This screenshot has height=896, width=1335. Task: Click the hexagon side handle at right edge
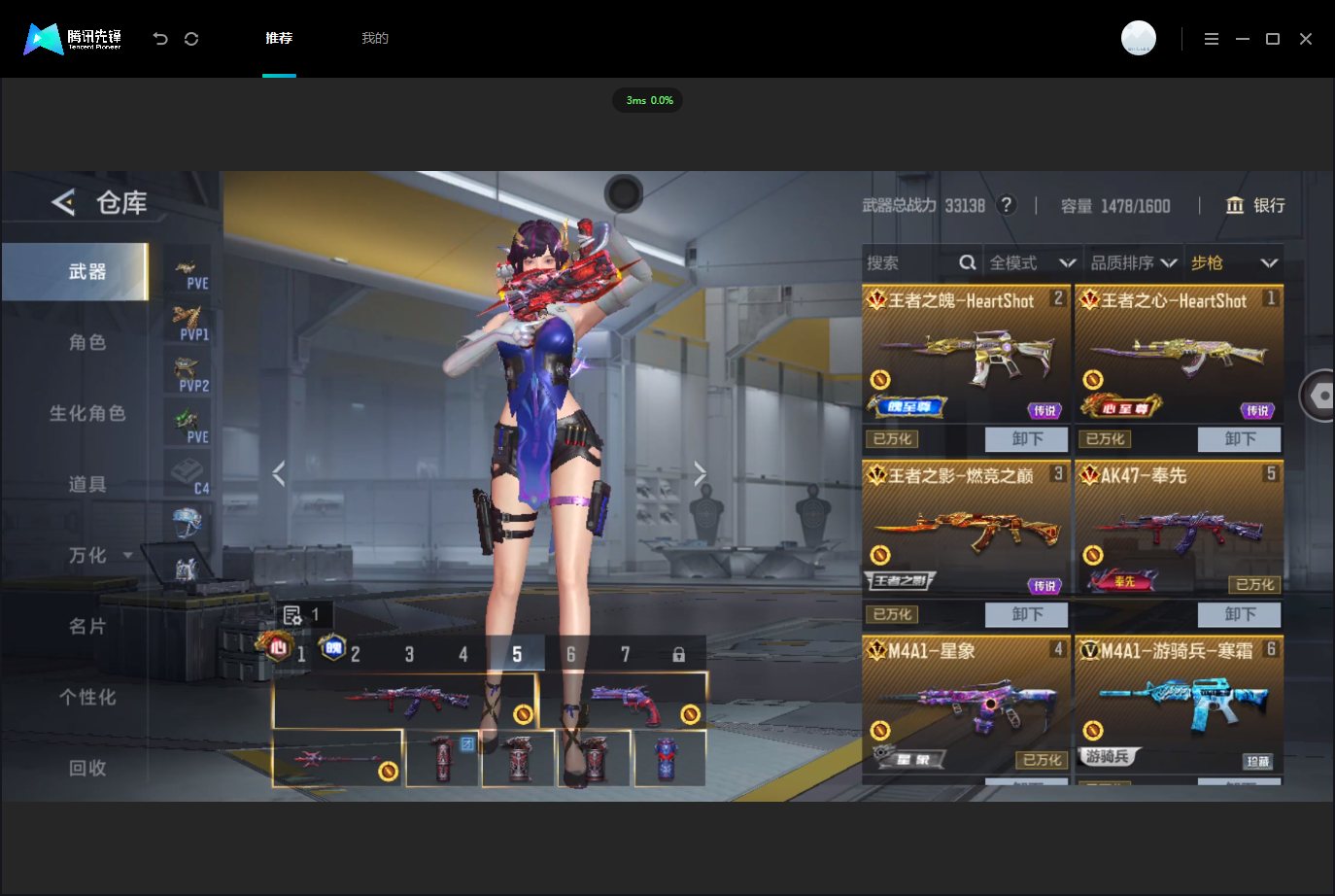[x=1318, y=396]
